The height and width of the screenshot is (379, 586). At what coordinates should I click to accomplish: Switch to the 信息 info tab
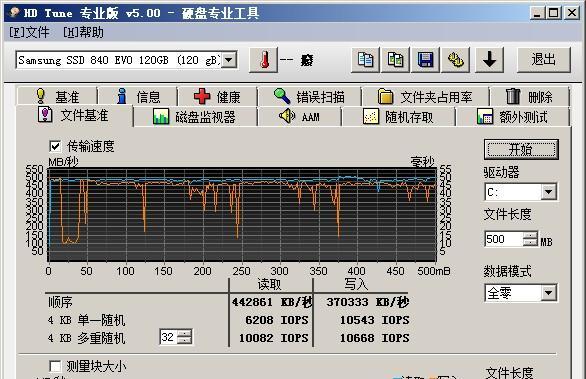(x=138, y=97)
